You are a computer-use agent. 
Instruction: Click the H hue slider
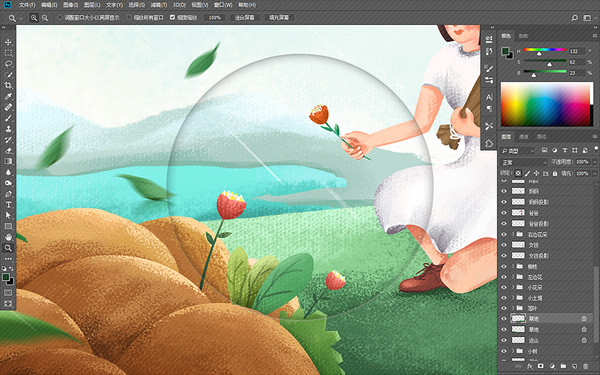click(545, 50)
